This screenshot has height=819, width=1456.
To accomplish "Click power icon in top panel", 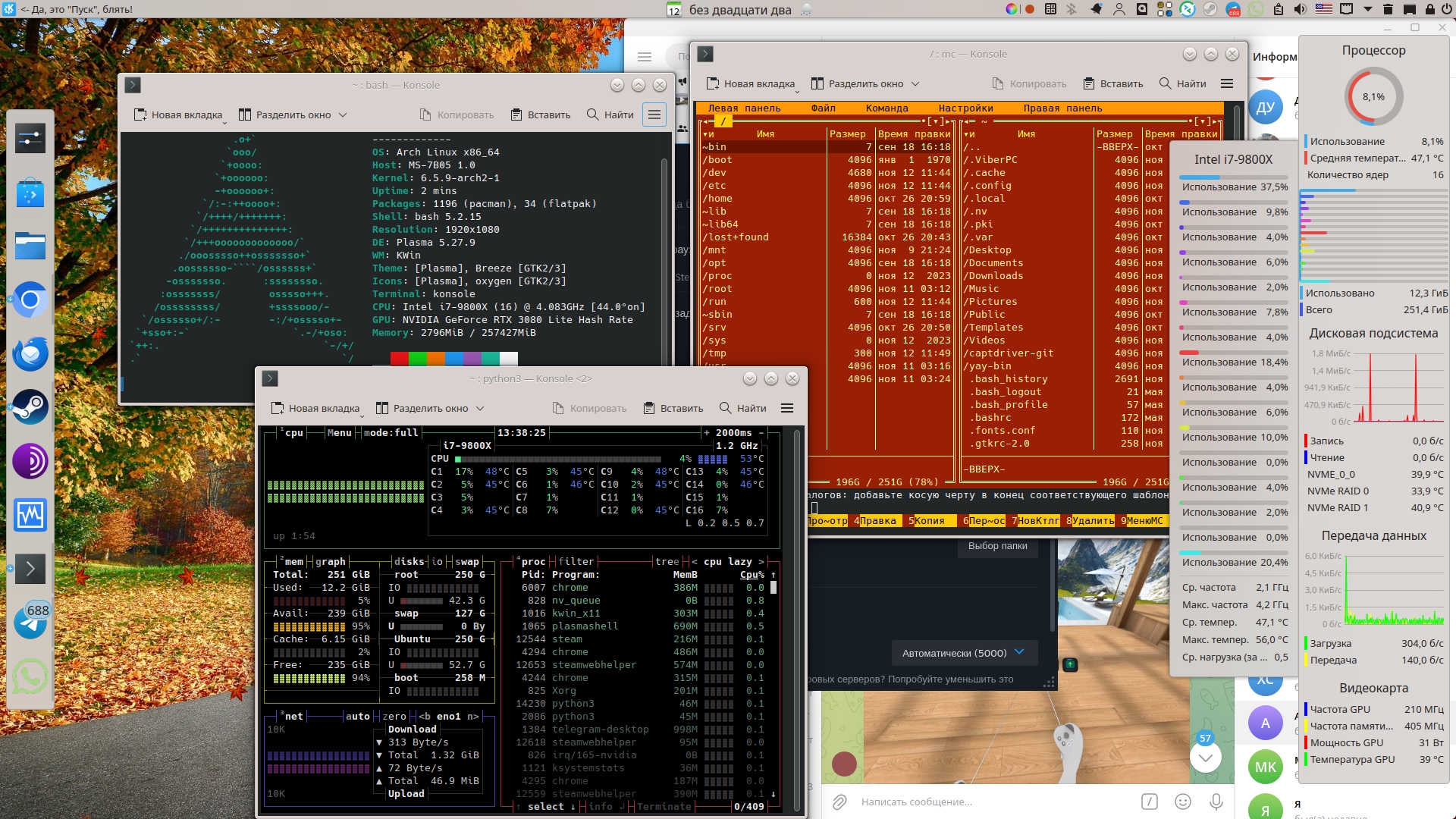I will coord(1448,9).
